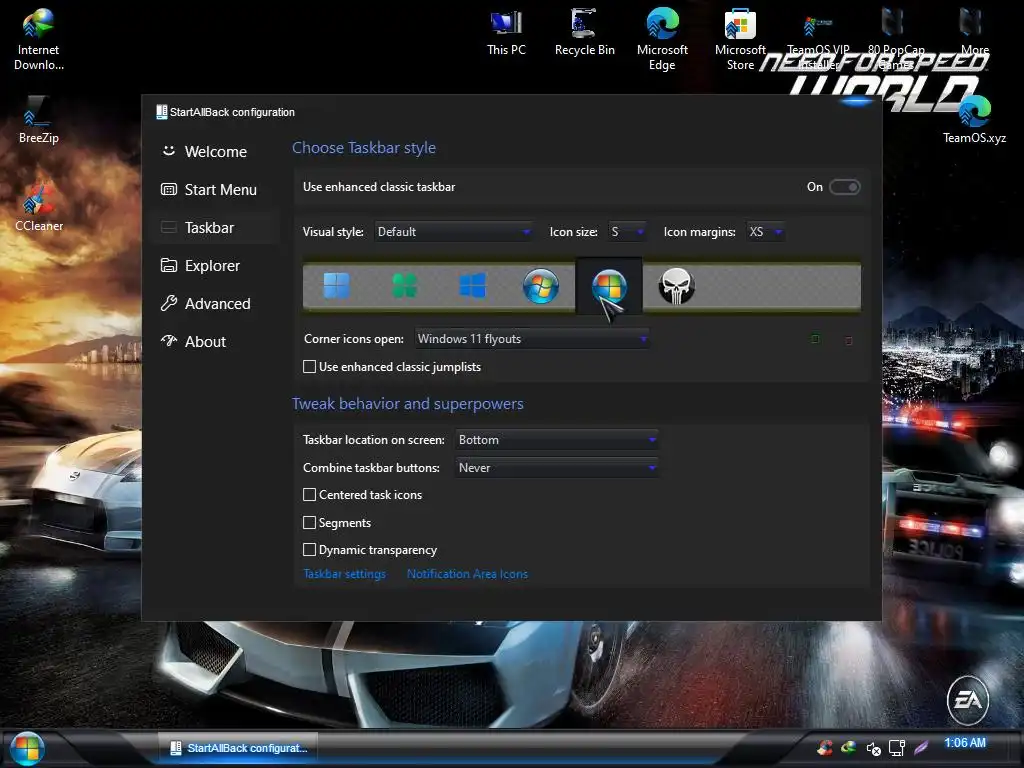The height and width of the screenshot is (768, 1024).
Task: Open the Icon size dropdown
Action: coord(627,232)
